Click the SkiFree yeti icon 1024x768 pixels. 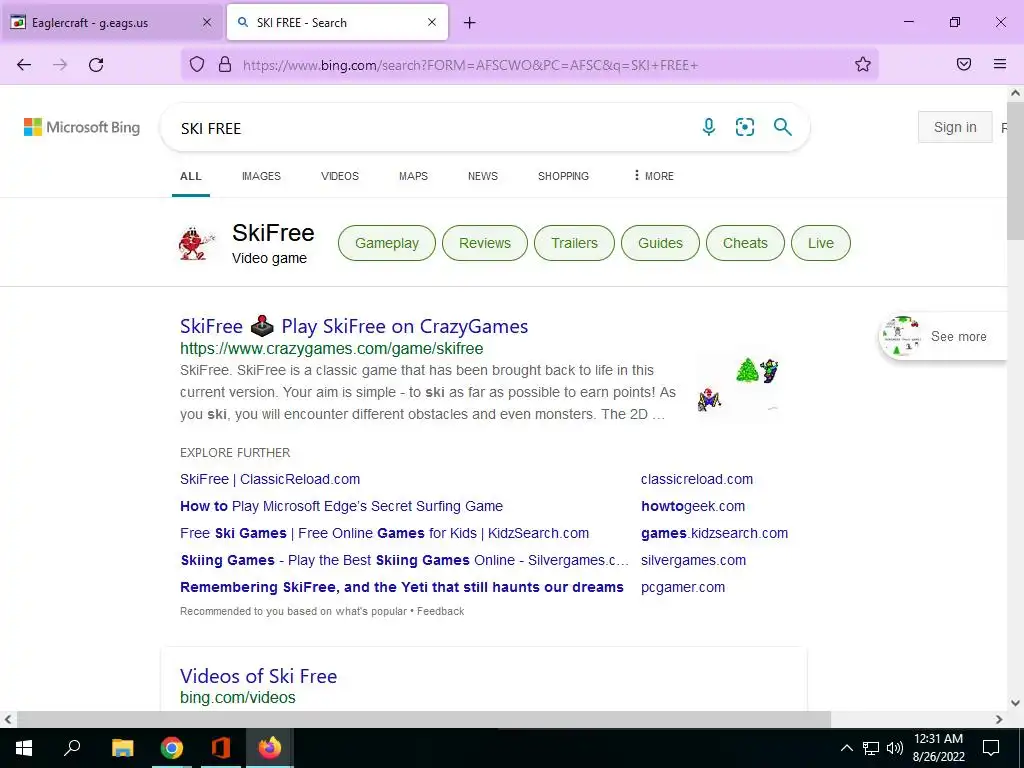(x=196, y=244)
